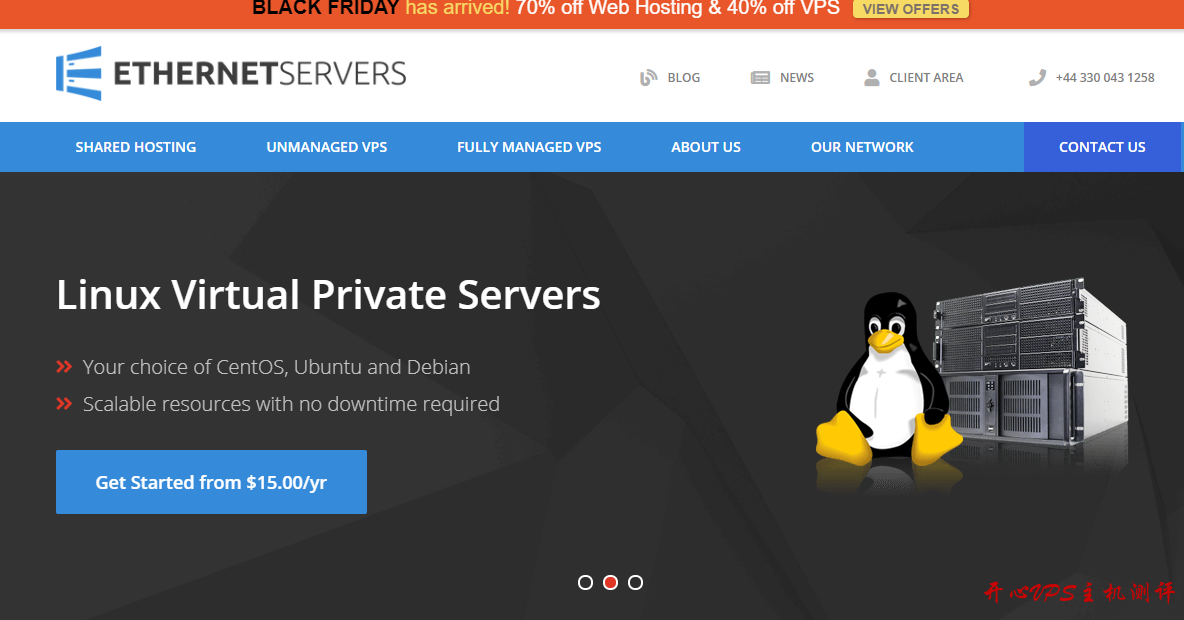Select the active red carousel dot
The height and width of the screenshot is (620, 1184).
tap(611, 582)
